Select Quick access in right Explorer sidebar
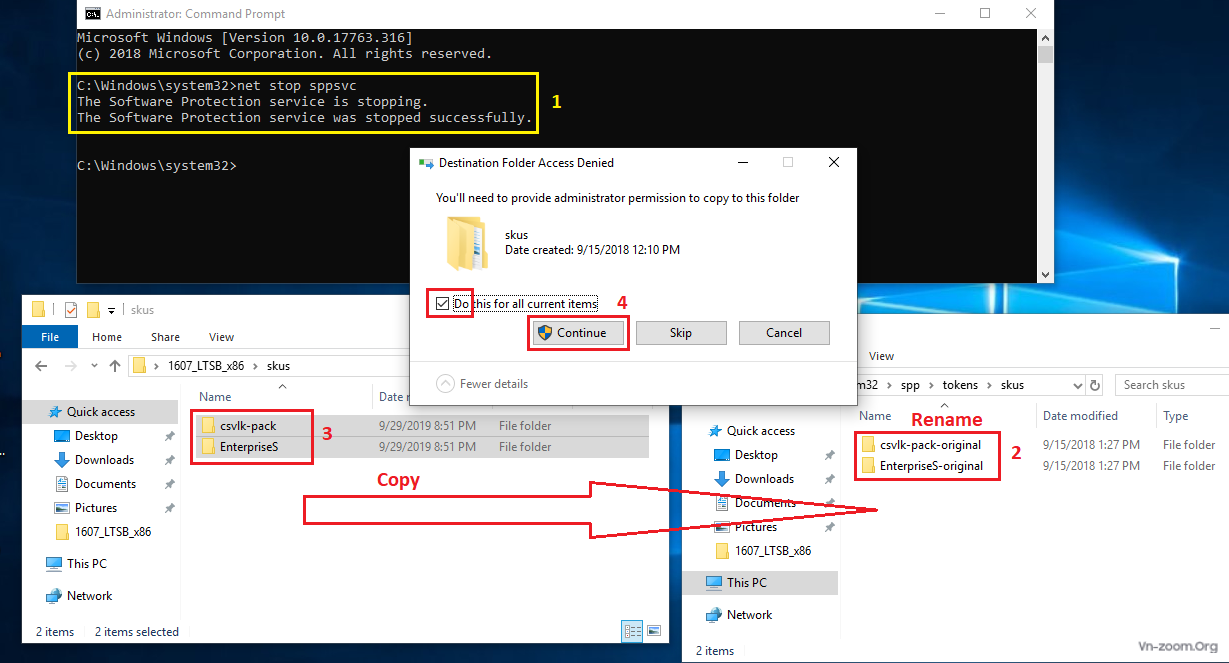Image resolution: width=1229 pixels, height=663 pixels. (760, 431)
